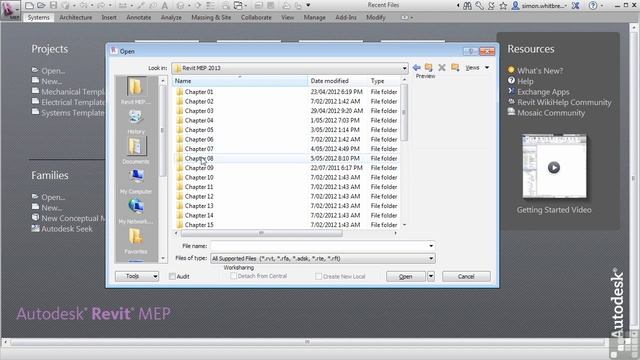Image resolution: width=640 pixels, height=360 pixels.
Task: Switch to the Architecture ribbon tab
Action: [76, 18]
